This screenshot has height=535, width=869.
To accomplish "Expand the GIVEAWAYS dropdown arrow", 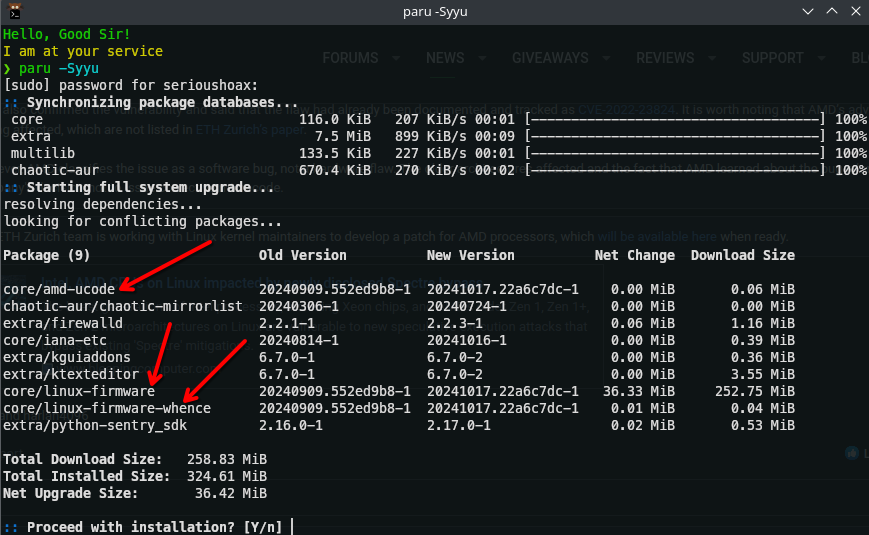I will tap(606, 58).
